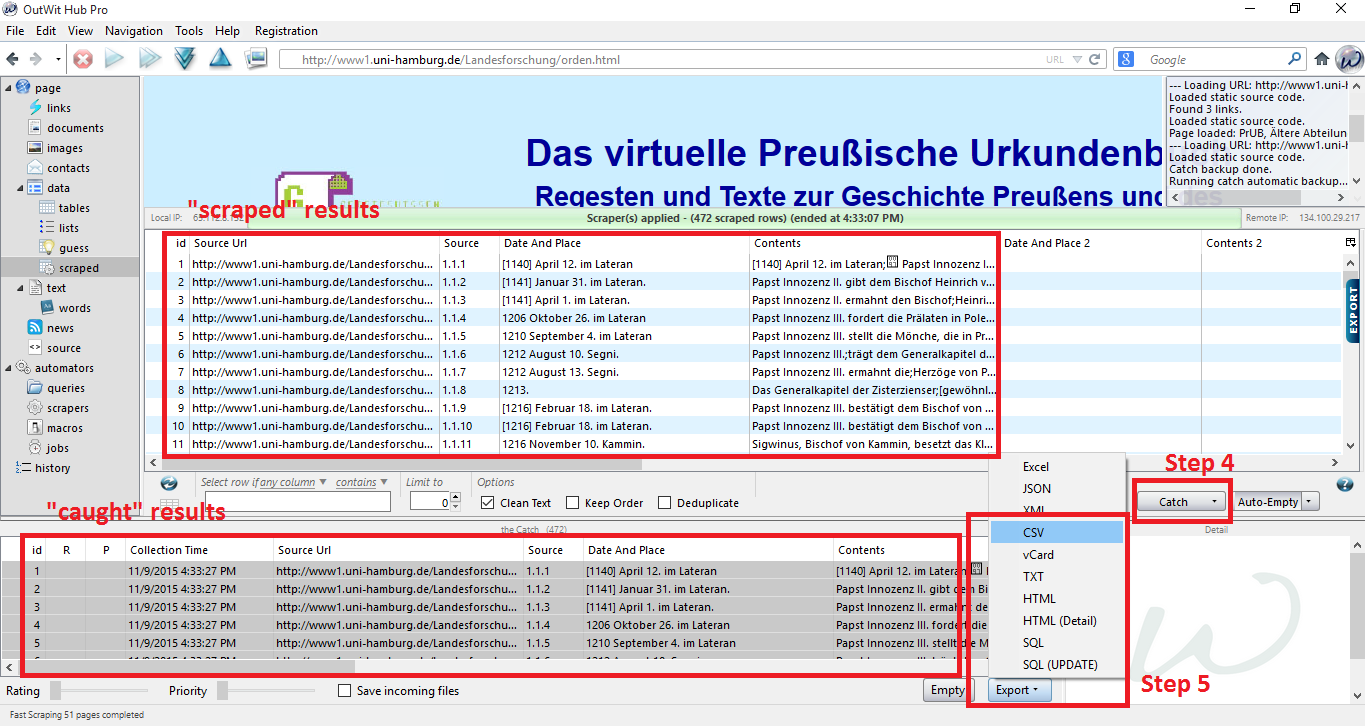Click the blue help question mark icon
1365x726 pixels.
[x=1345, y=485]
